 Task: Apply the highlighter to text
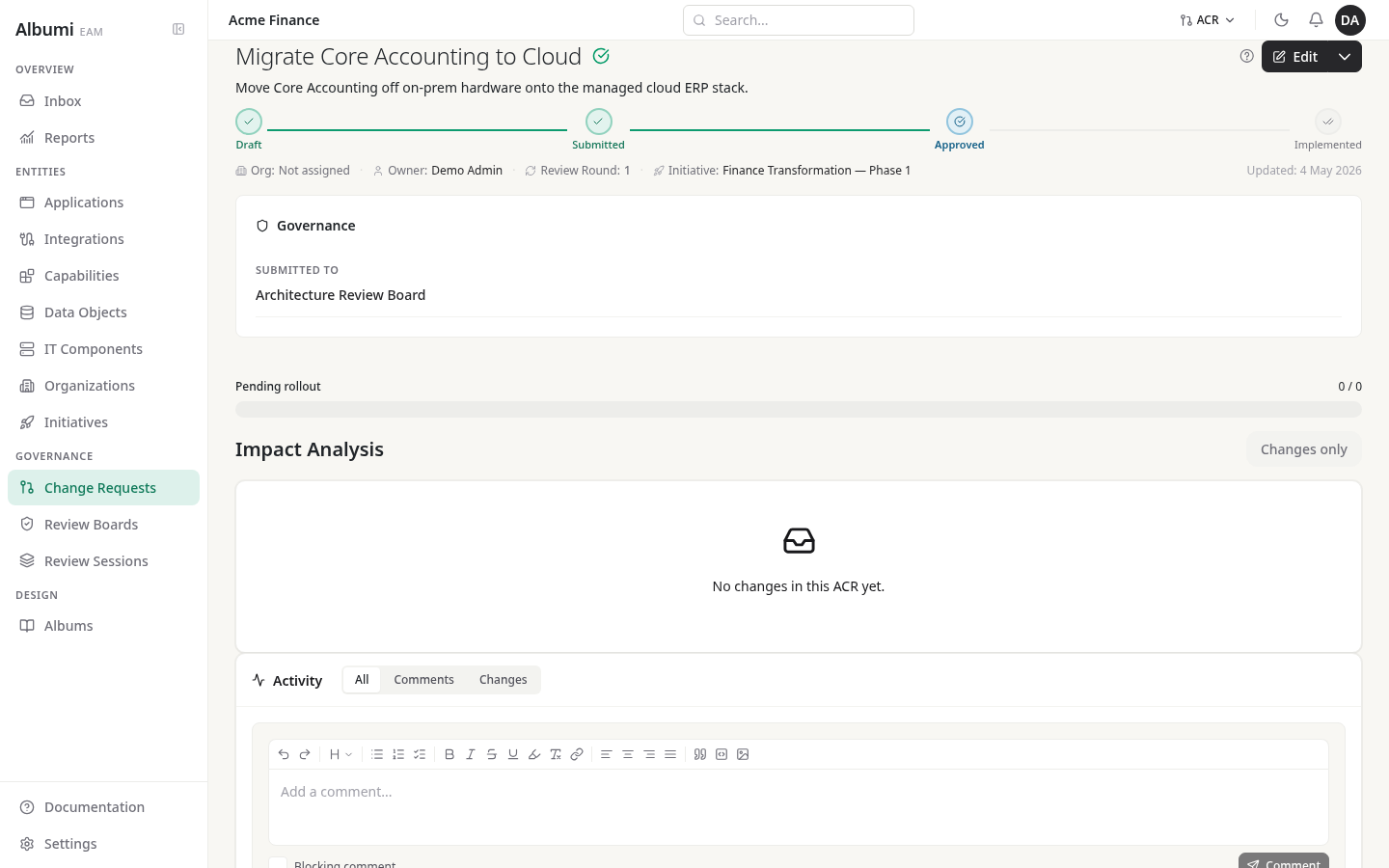(x=534, y=754)
